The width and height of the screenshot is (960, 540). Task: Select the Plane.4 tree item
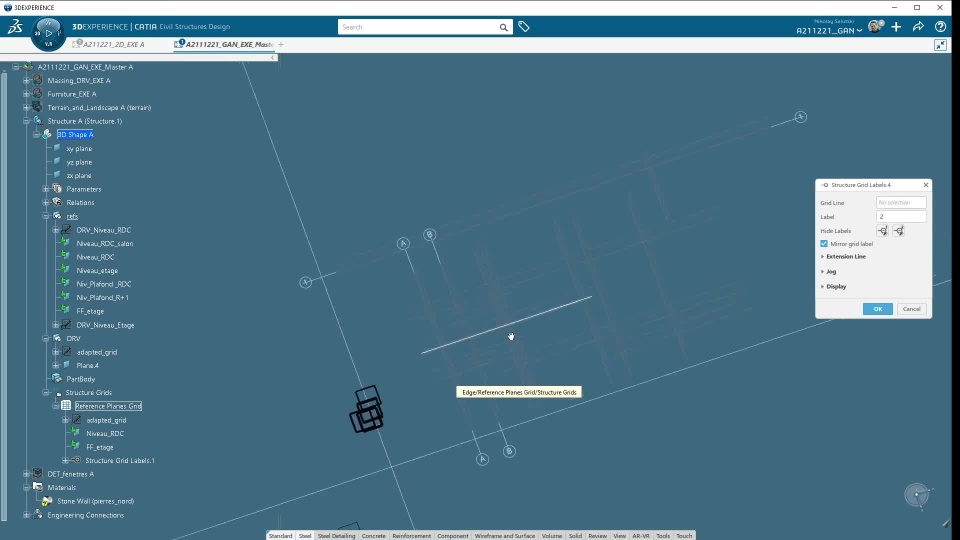click(x=87, y=365)
